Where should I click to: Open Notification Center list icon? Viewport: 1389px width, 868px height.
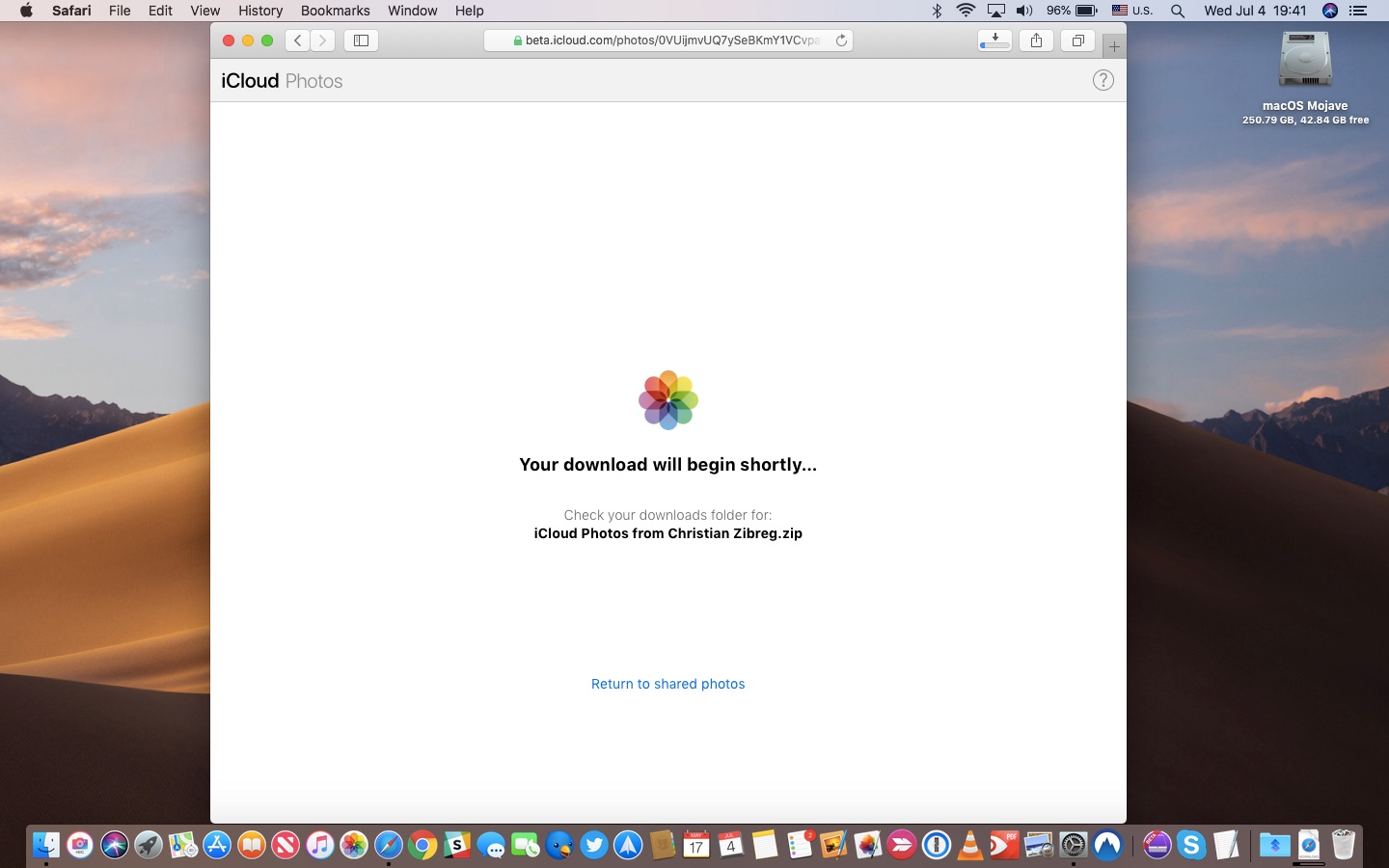[1358, 11]
